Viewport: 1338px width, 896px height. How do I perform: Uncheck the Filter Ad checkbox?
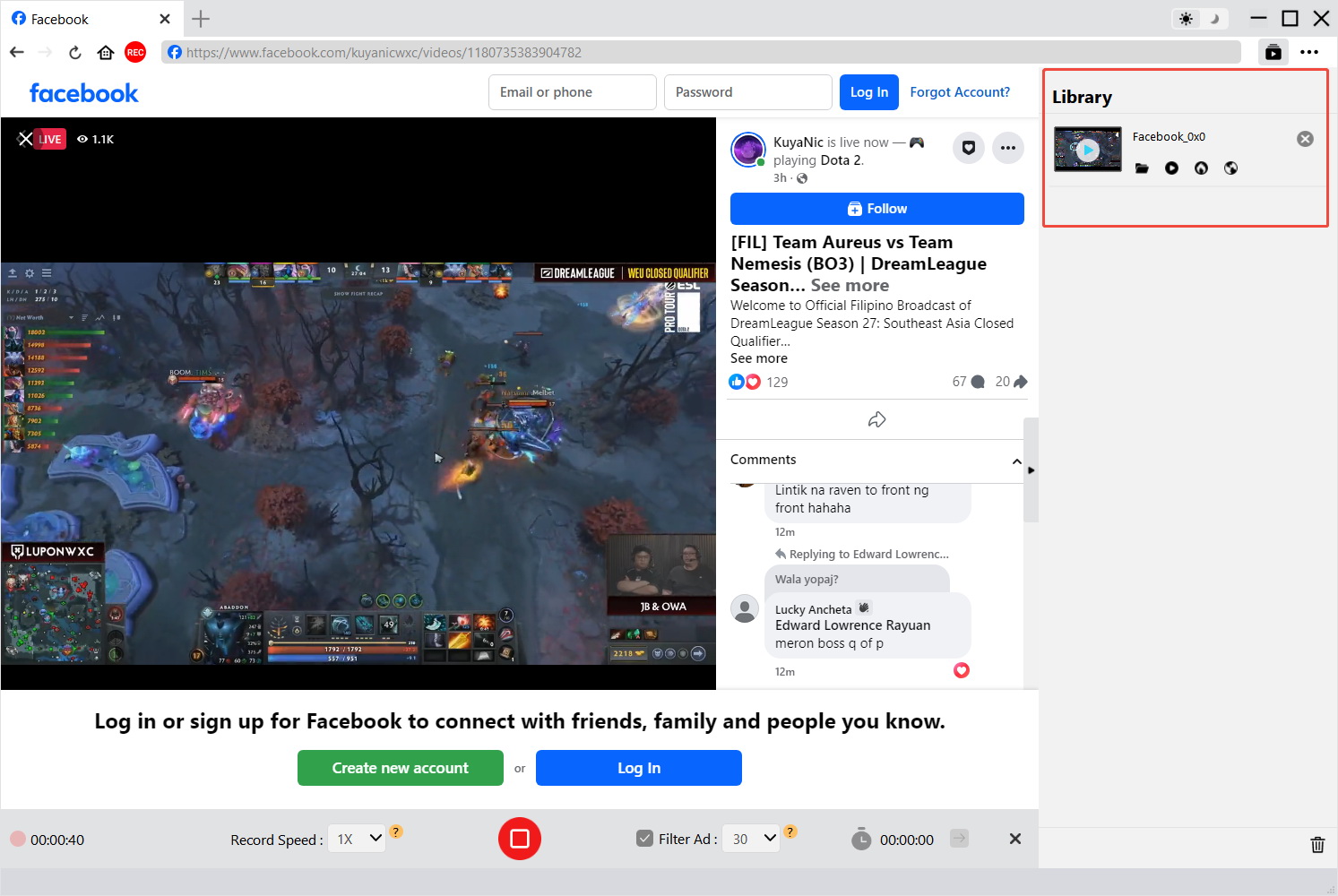click(644, 839)
